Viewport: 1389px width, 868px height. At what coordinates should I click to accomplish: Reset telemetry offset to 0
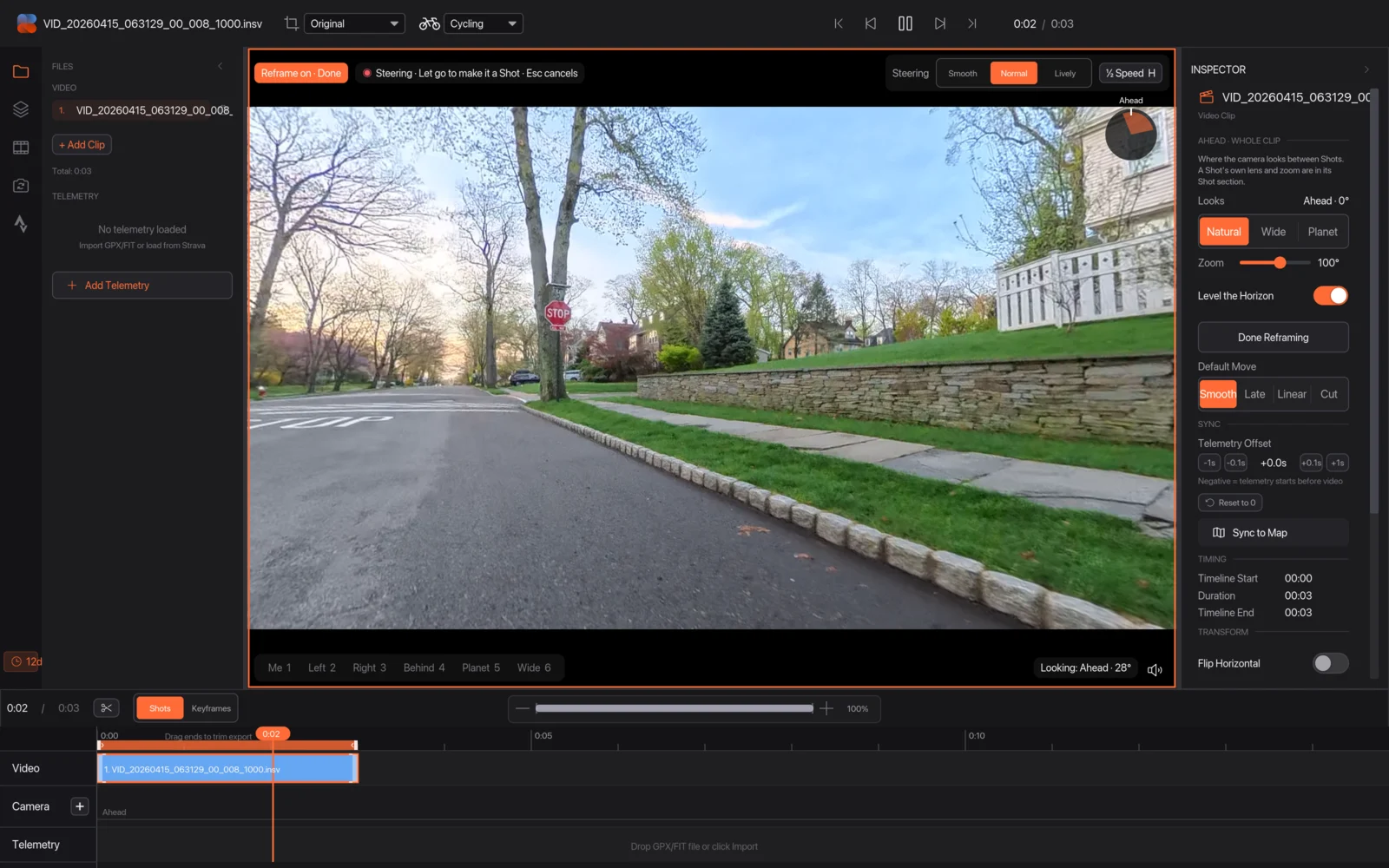tap(1230, 503)
